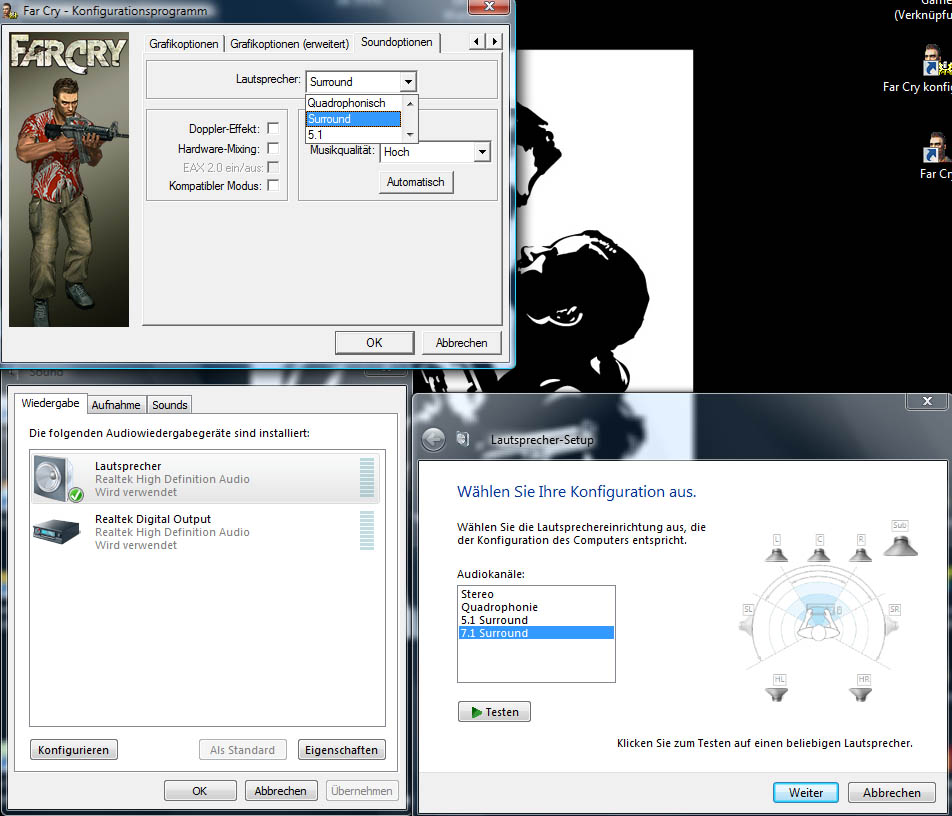Click Abbrechen in Far Cry configuration
The image size is (952, 816).
pyautogui.click(x=461, y=342)
